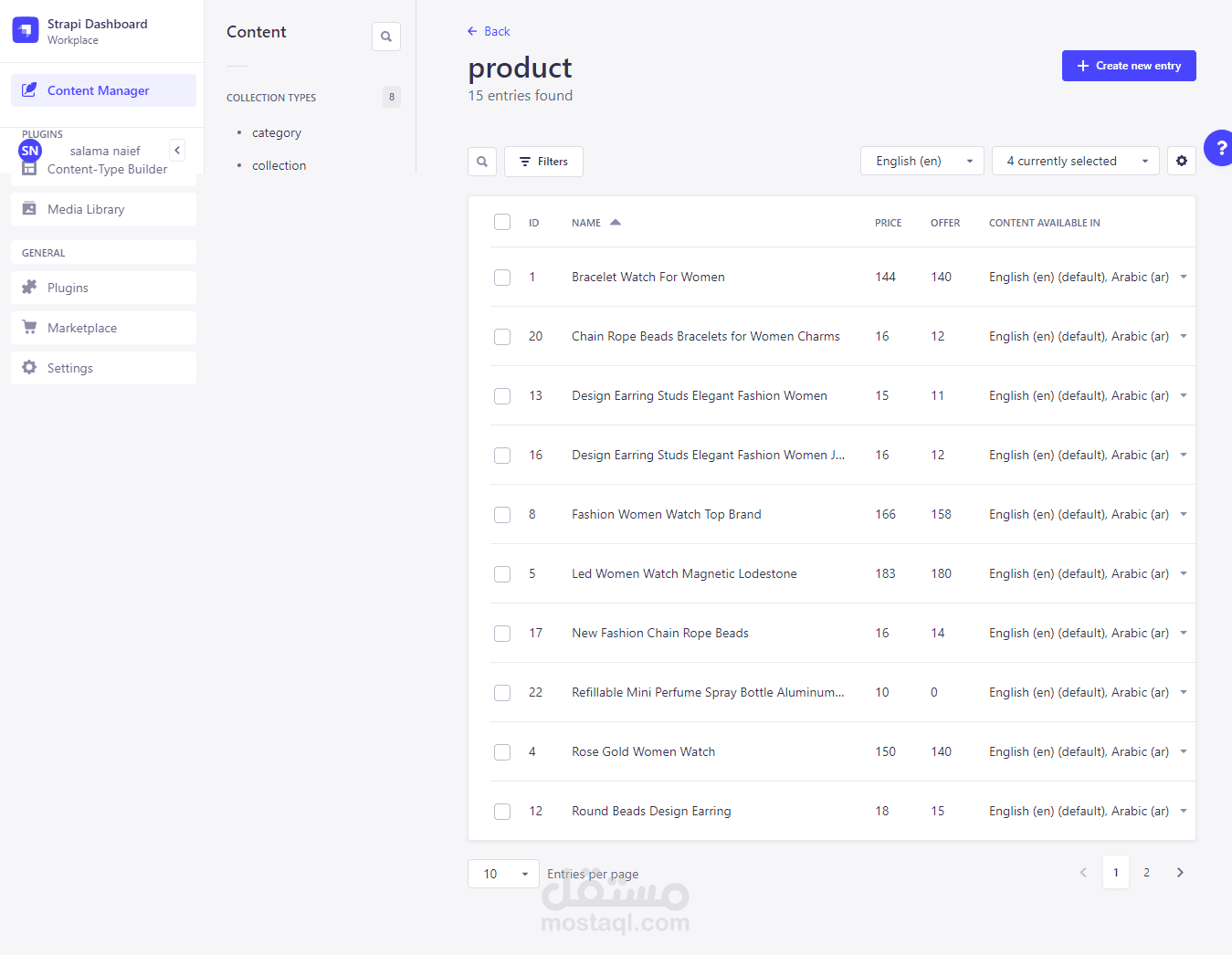Open the entries per page dropdown
Image resolution: width=1232 pixels, height=955 pixels.
(503, 874)
